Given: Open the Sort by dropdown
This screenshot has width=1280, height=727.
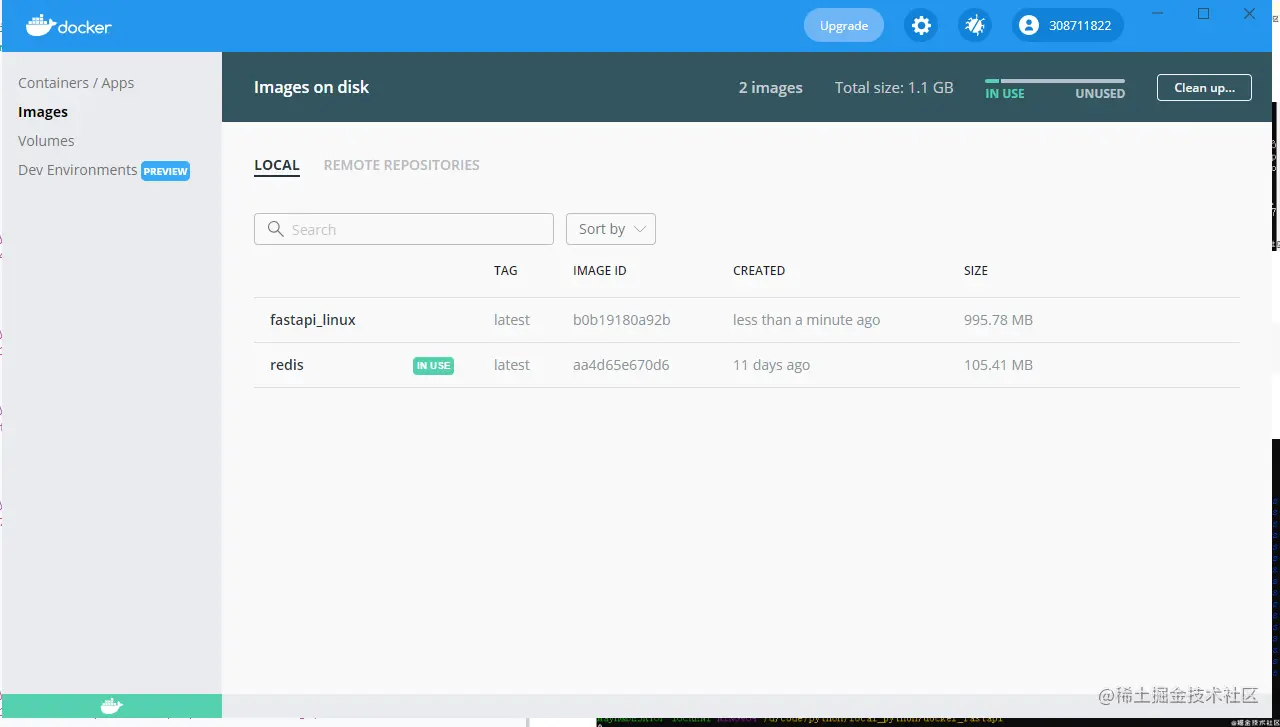Looking at the screenshot, I should tap(611, 229).
